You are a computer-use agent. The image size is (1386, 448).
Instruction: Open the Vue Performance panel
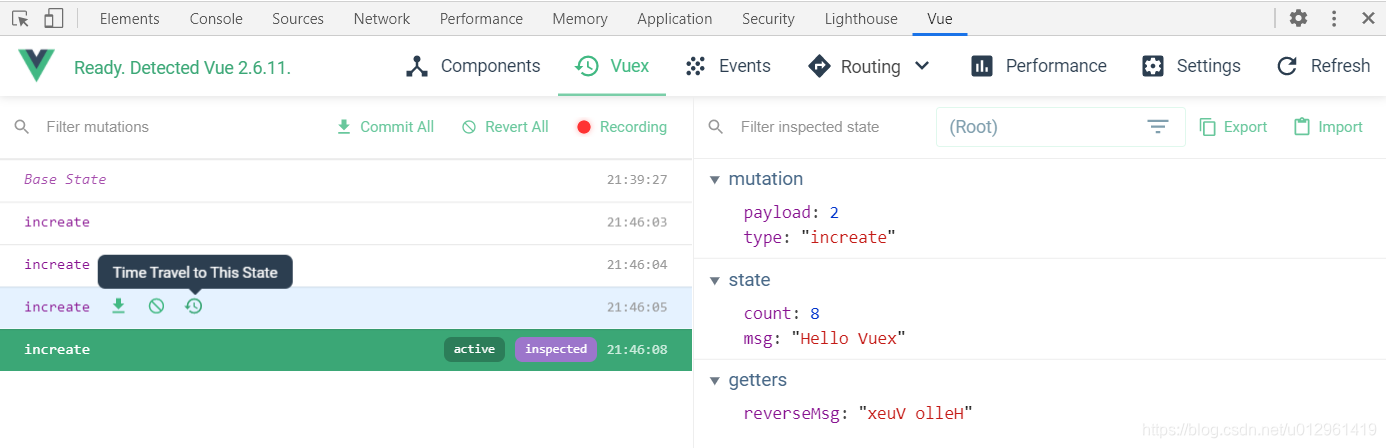tap(1039, 66)
